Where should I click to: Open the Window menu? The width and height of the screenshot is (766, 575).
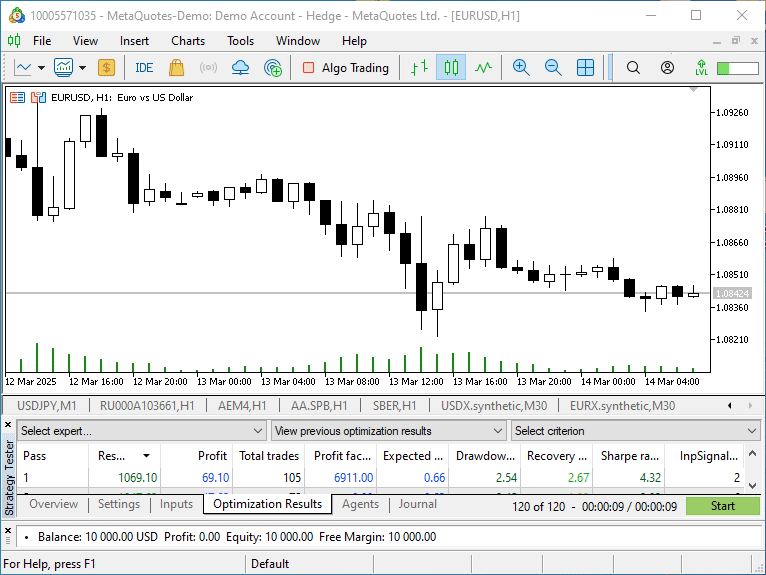(298, 41)
